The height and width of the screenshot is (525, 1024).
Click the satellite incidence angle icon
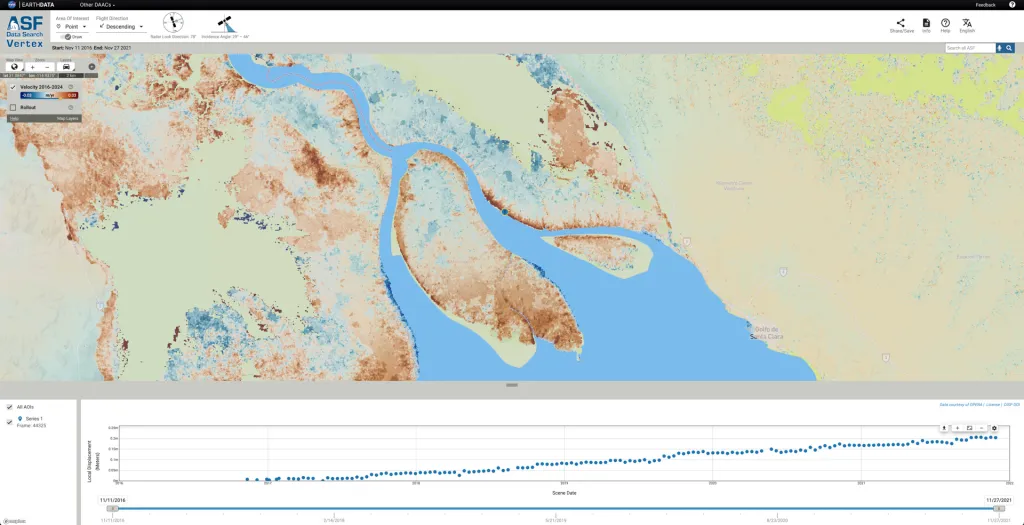point(225,23)
